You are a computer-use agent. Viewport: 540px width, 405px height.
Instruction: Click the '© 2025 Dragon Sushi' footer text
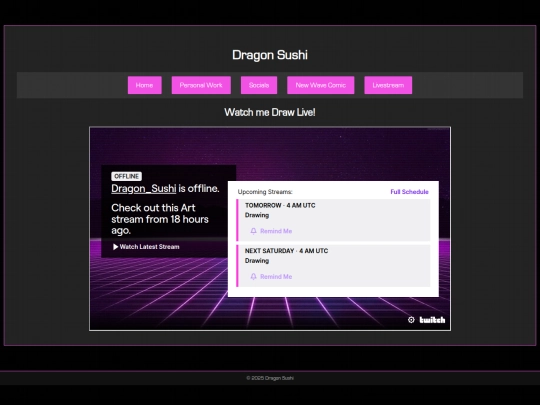270,378
